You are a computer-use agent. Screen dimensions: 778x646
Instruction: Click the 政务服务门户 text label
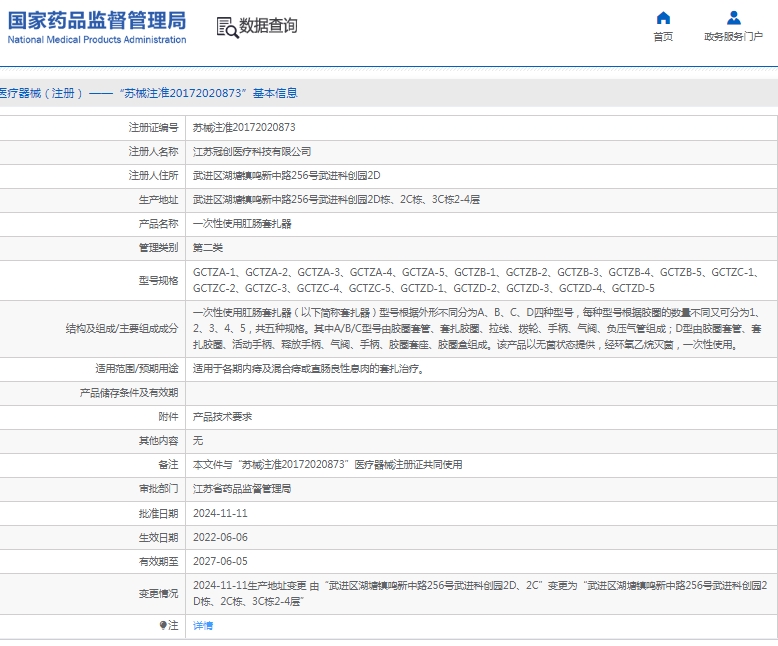[x=733, y=37]
